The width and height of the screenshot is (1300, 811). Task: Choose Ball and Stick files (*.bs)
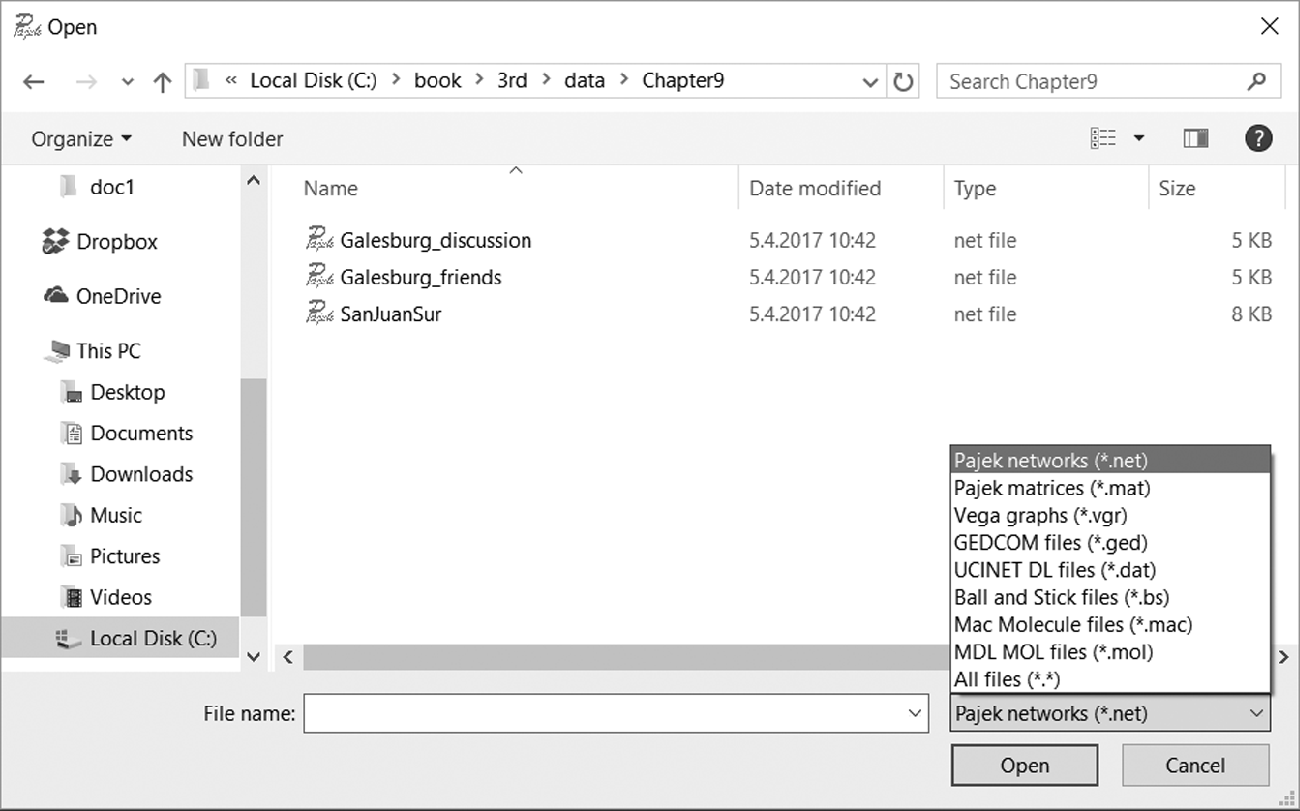[1110, 597]
